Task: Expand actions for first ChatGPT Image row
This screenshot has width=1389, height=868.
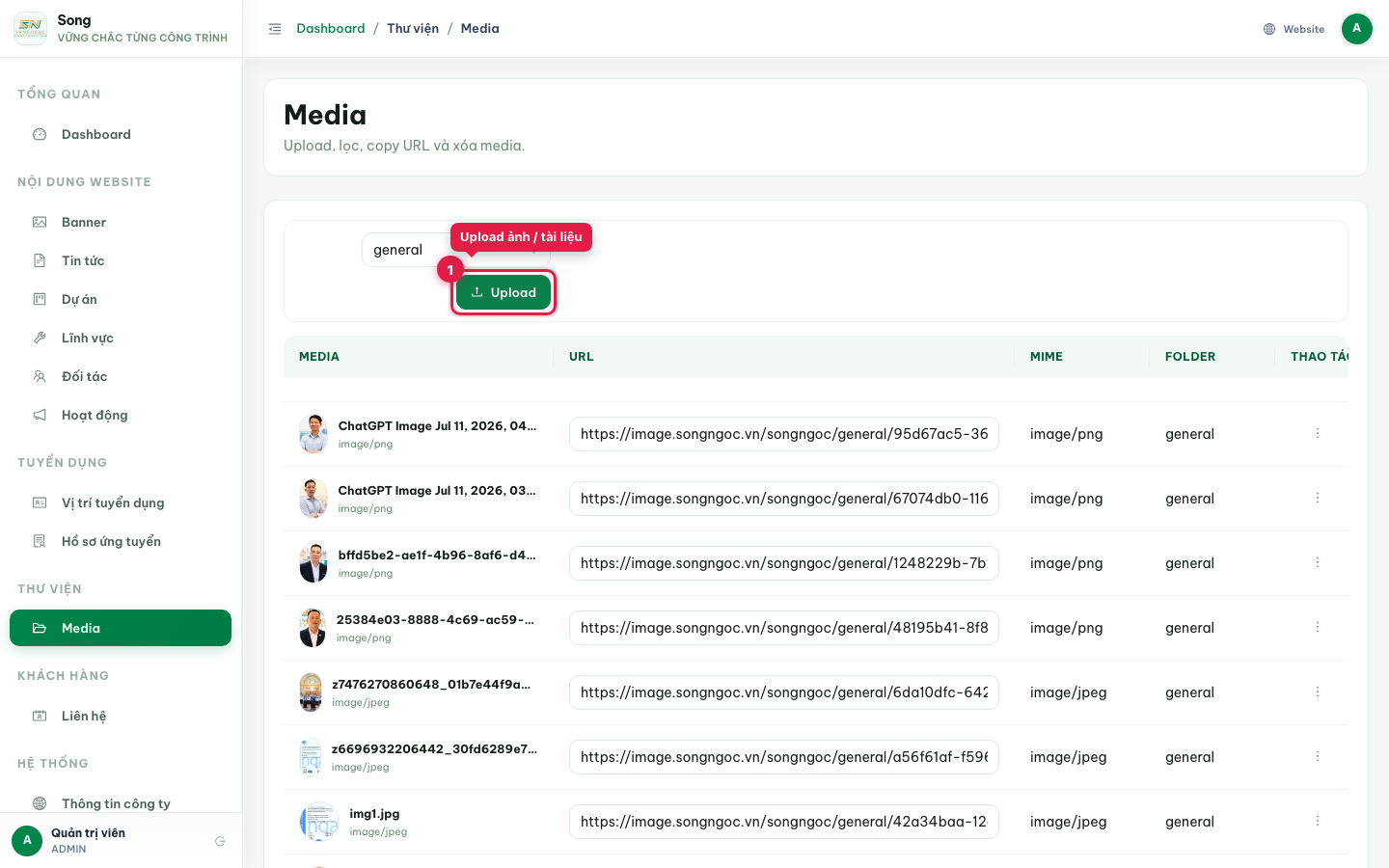Action: pyautogui.click(x=1318, y=433)
